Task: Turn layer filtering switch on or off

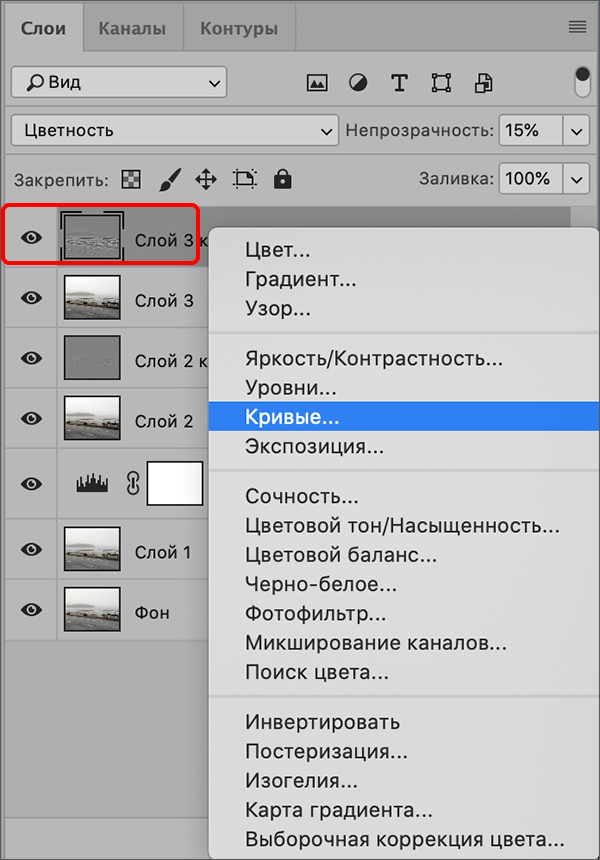Action: (x=583, y=82)
